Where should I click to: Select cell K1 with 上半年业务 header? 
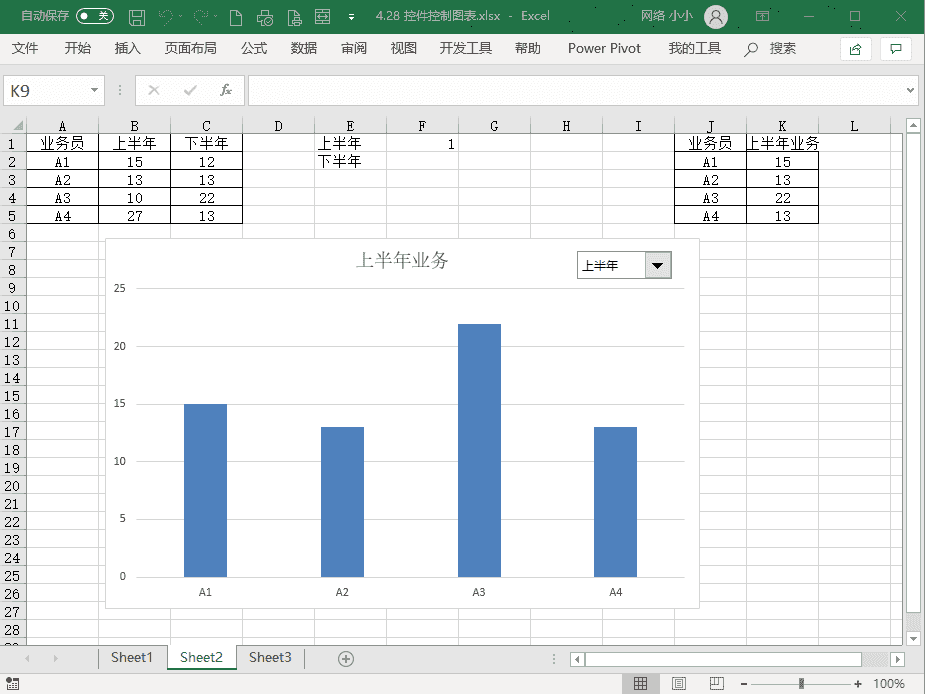(782, 144)
